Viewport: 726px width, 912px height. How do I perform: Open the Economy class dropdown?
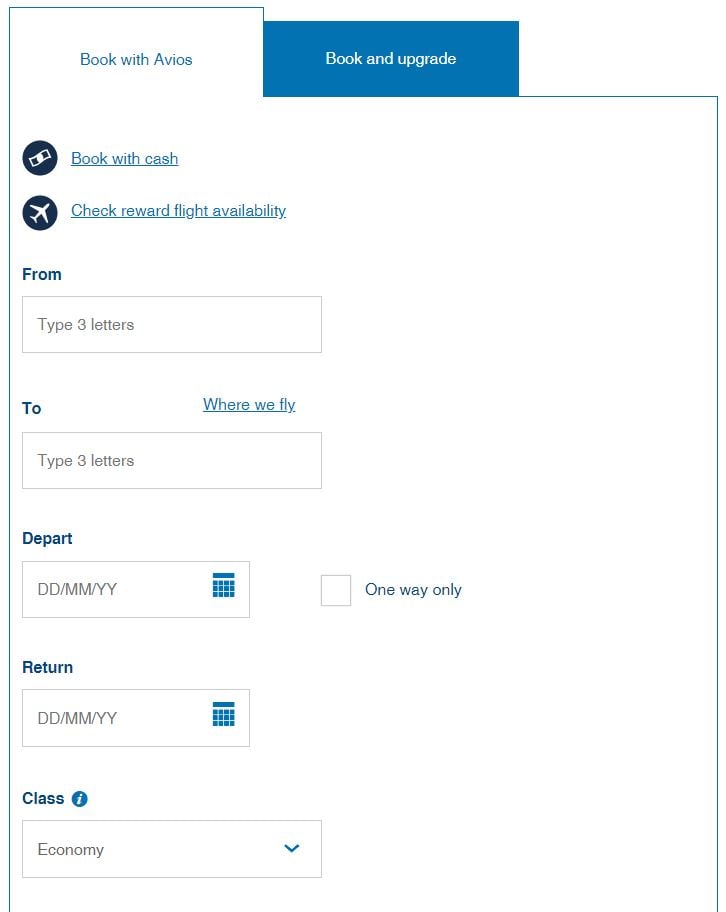[172, 849]
